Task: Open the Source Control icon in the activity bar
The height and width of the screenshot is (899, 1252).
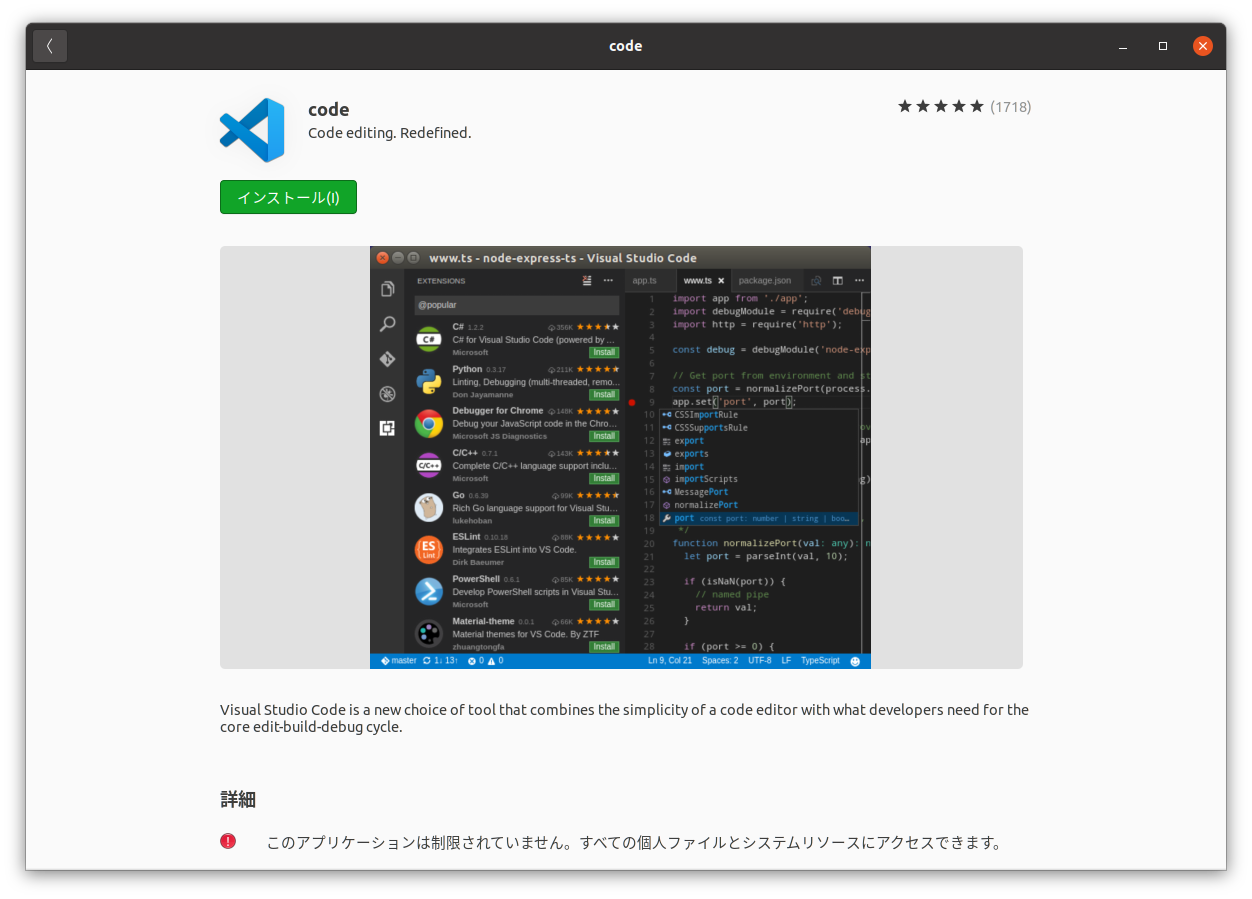Action: point(386,358)
